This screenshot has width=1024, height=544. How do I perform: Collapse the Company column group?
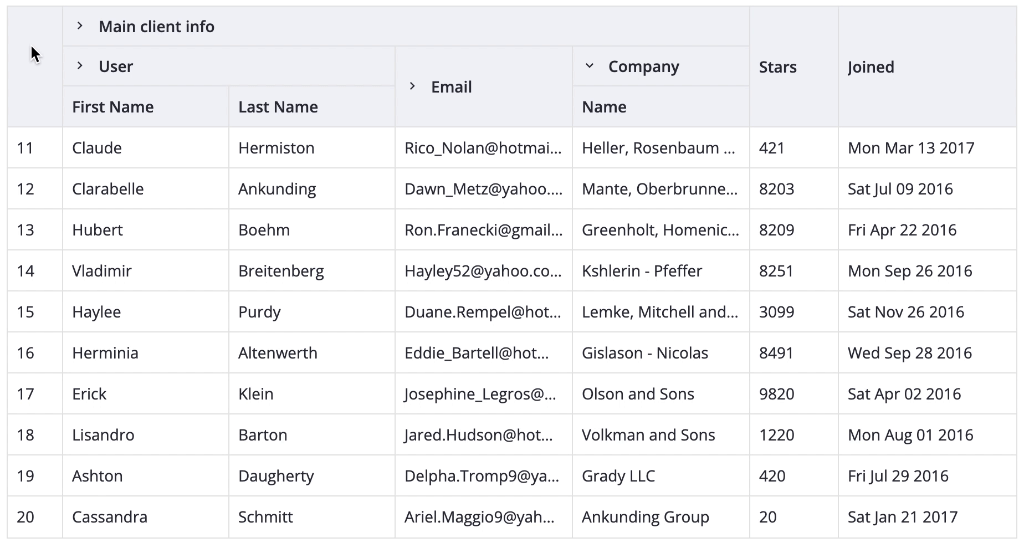tap(589, 66)
